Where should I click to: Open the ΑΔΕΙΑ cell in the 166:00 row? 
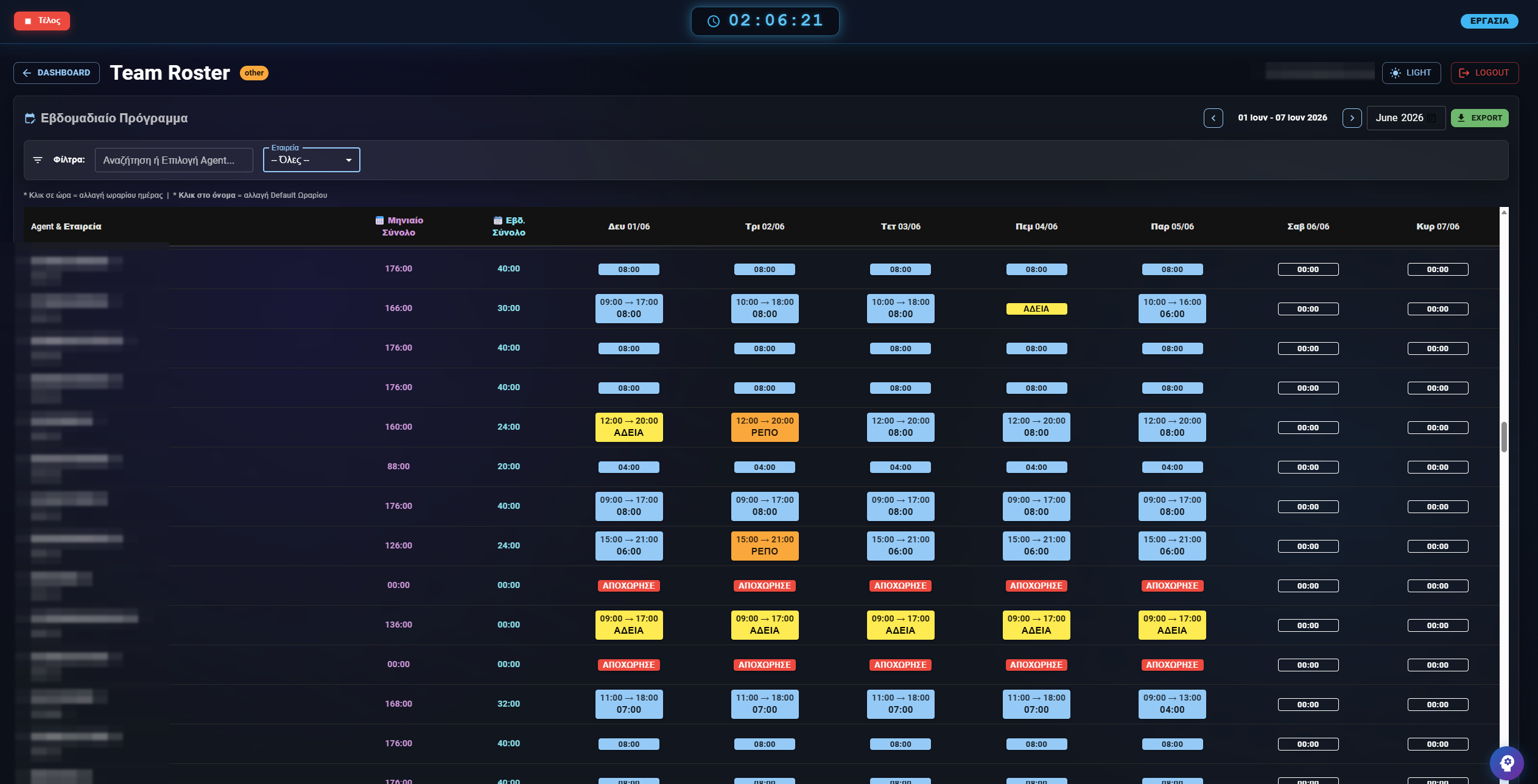coord(1036,309)
